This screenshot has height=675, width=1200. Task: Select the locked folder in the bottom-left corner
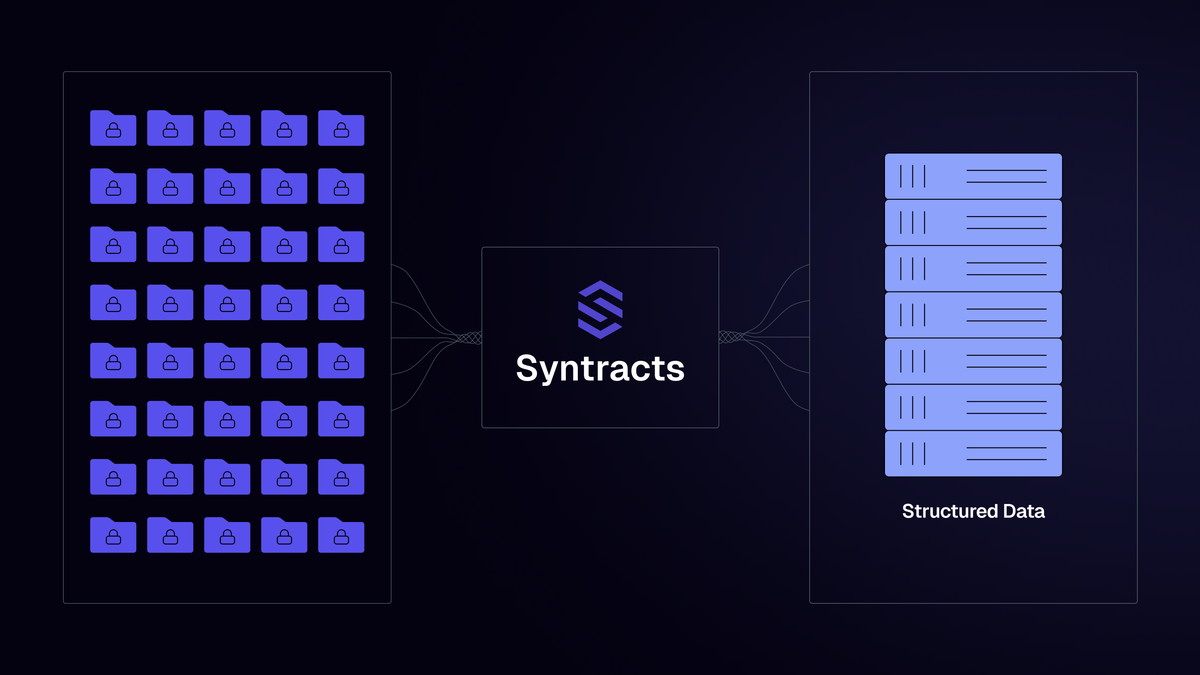(x=112, y=535)
